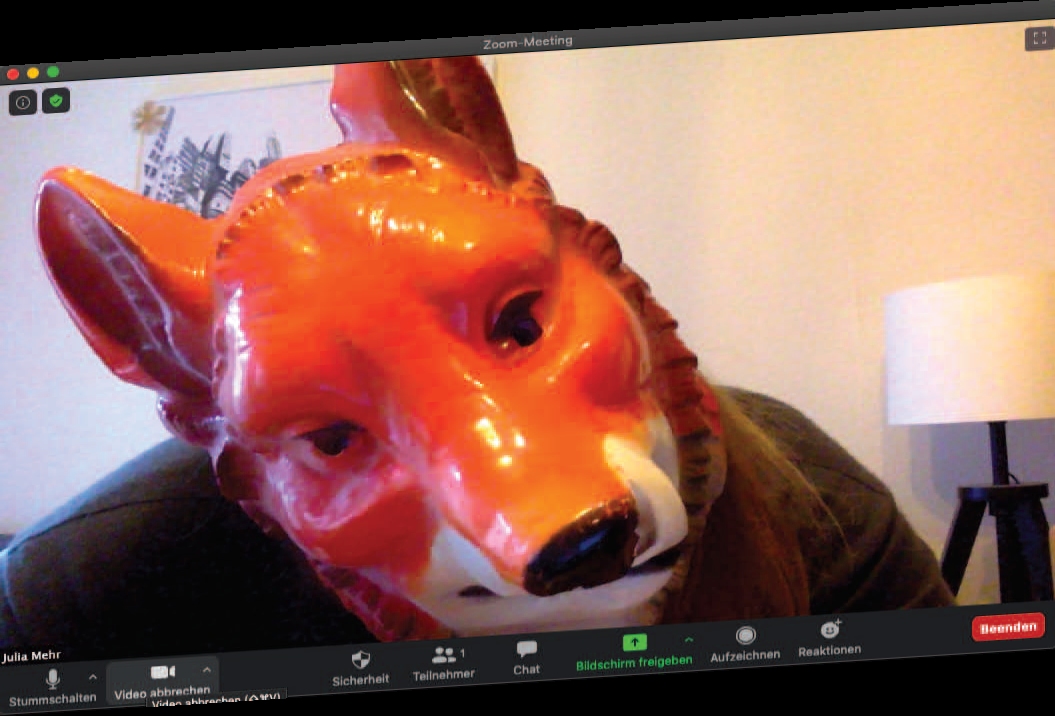Start sharing with Bildschirm freigeben

coord(634,651)
